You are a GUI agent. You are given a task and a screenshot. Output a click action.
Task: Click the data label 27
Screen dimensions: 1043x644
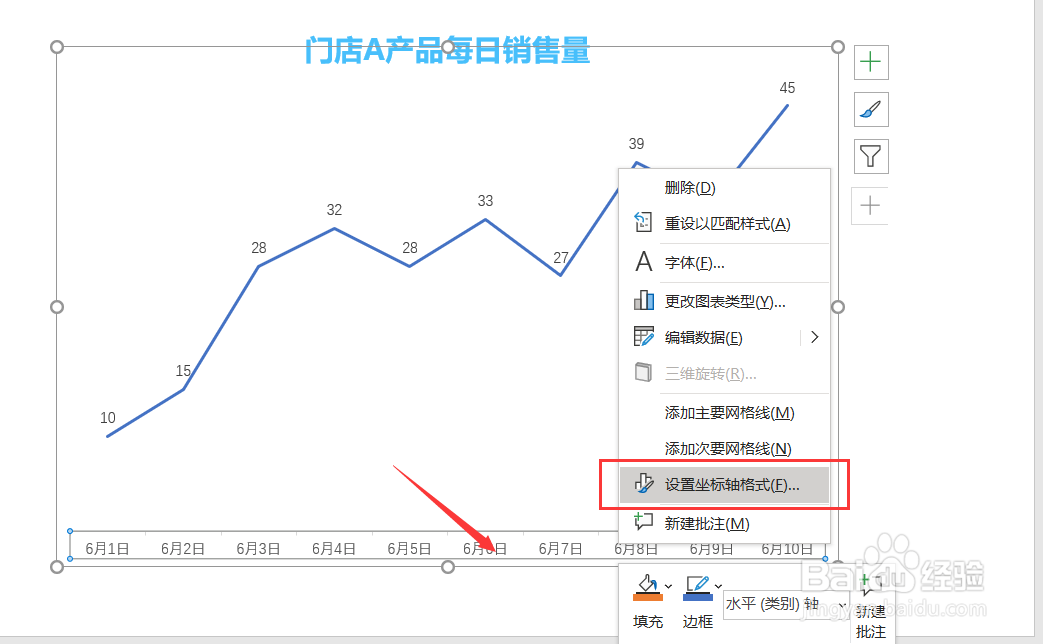click(561, 258)
